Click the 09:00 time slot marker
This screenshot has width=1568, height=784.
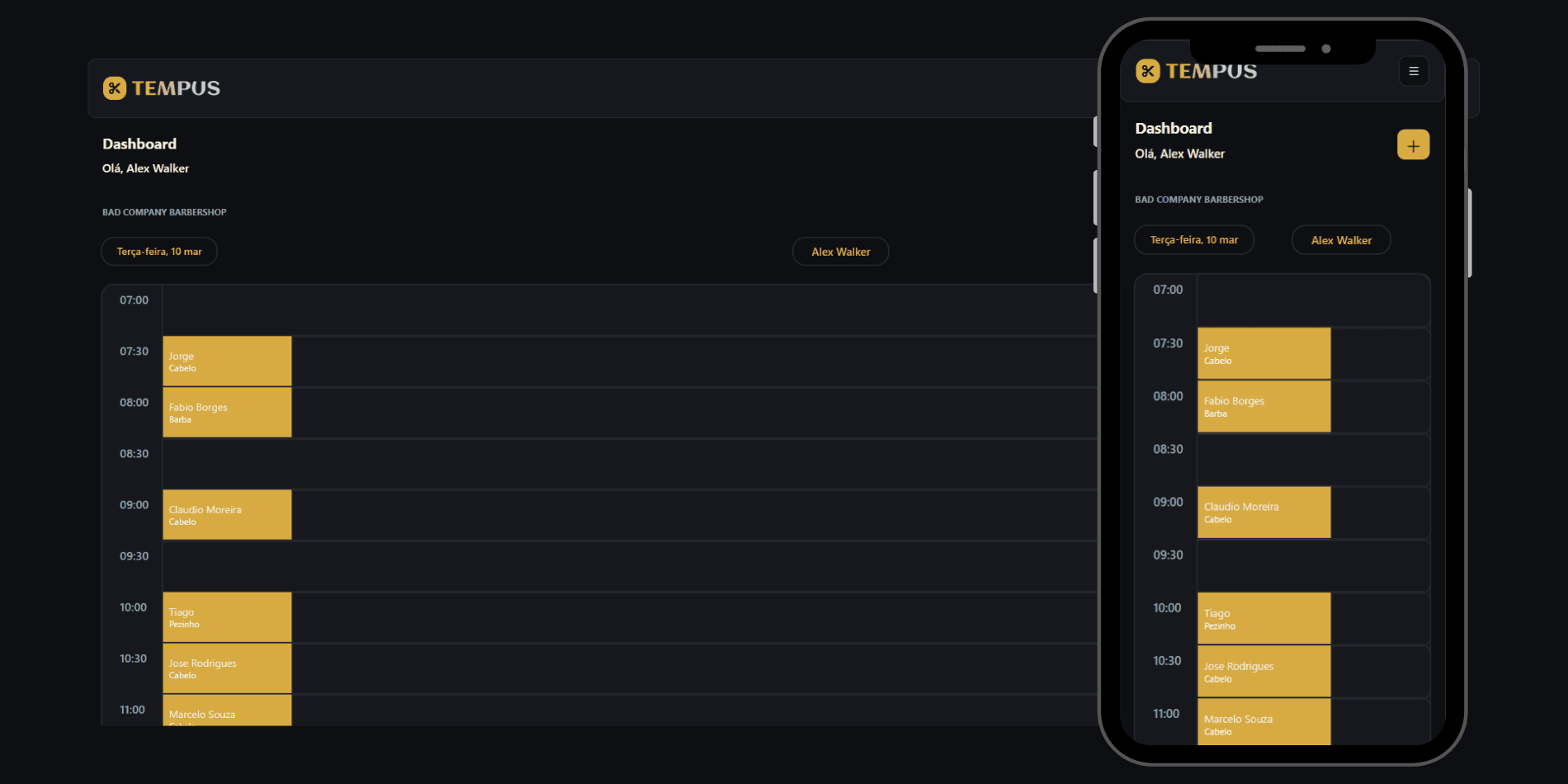133,504
